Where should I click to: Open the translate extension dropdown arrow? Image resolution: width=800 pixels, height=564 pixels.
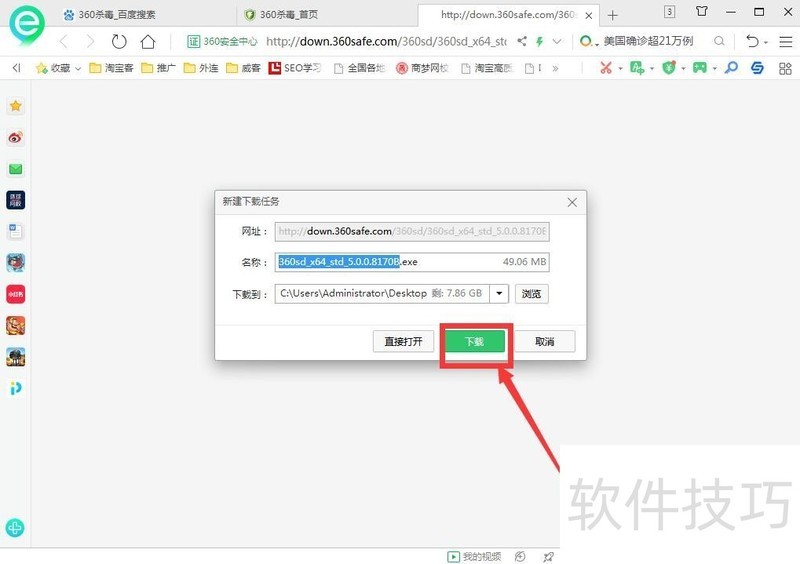[x=652, y=68]
